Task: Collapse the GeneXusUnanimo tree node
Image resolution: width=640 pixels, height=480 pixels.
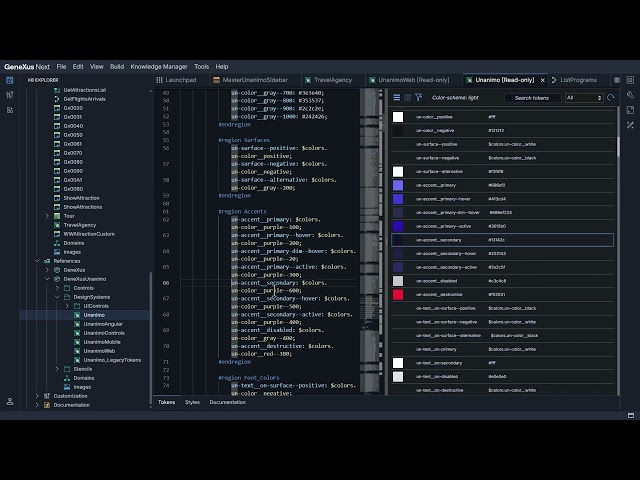Action: tap(47, 279)
